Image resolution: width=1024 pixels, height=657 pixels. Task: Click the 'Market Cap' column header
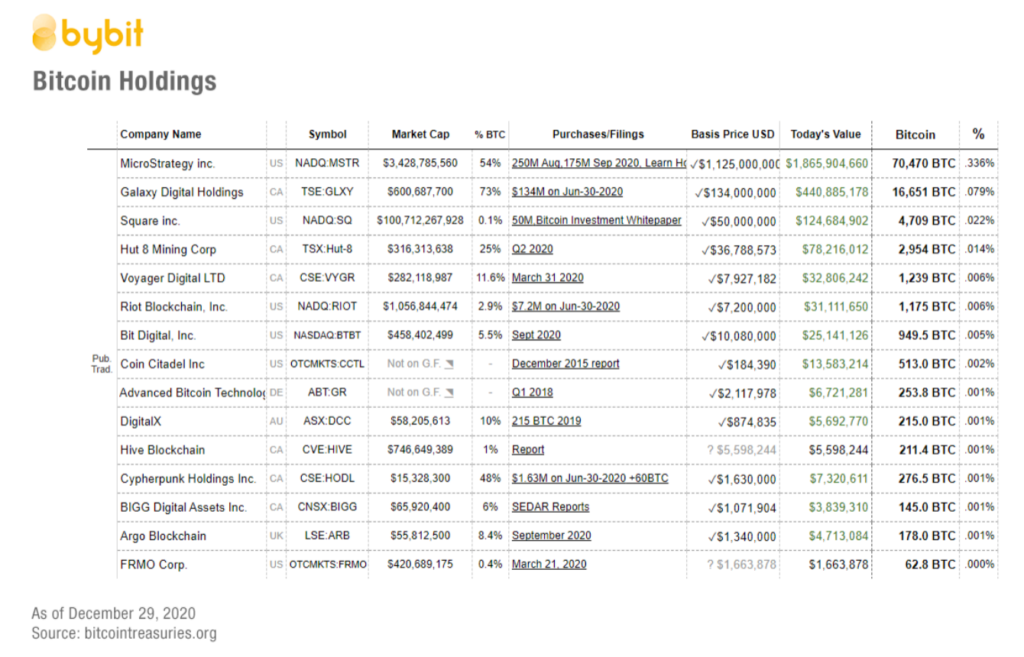(x=421, y=135)
